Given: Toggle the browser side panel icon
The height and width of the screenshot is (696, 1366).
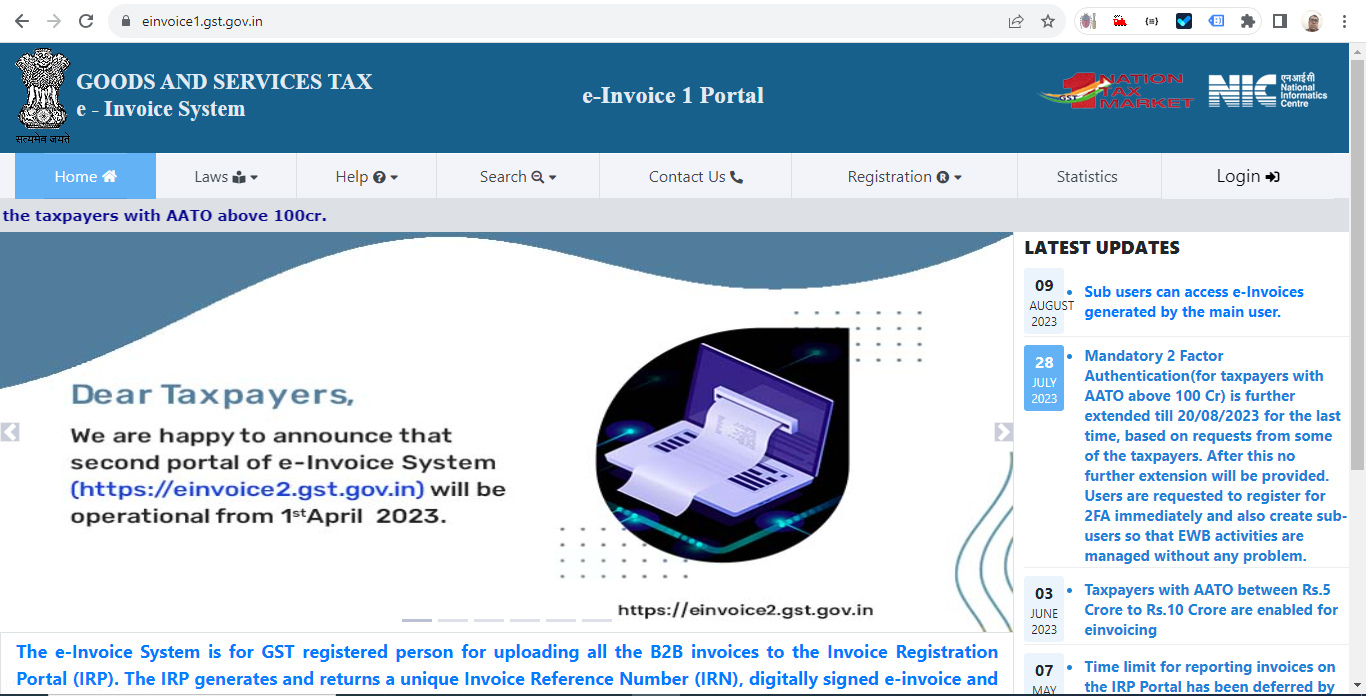Looking at the screenshot, I should 1279,21.
